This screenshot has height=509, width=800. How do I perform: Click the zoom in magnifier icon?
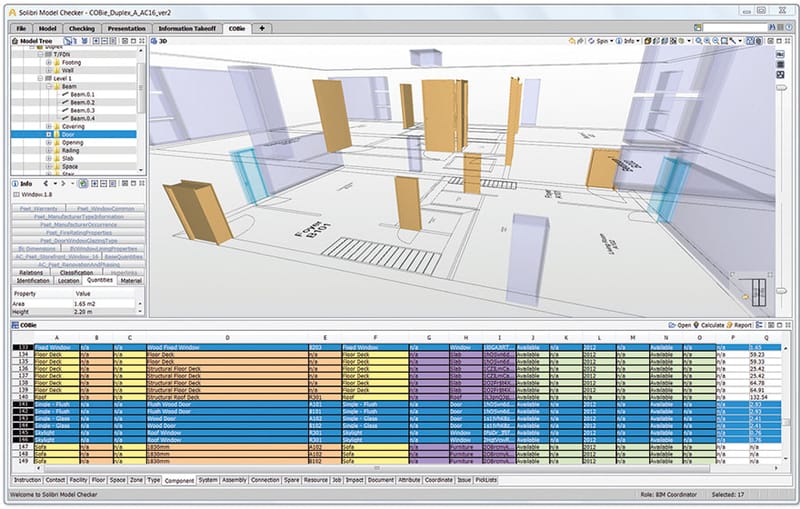pos(698,41)
